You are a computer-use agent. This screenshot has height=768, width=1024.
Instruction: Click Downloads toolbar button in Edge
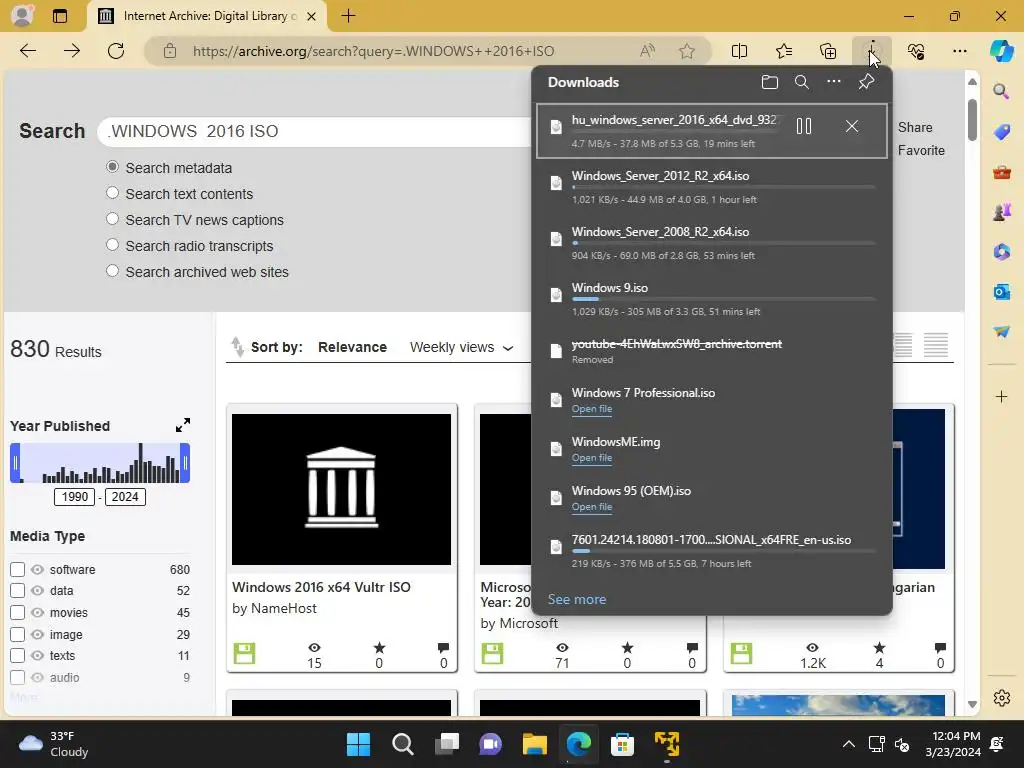point(872,51)
